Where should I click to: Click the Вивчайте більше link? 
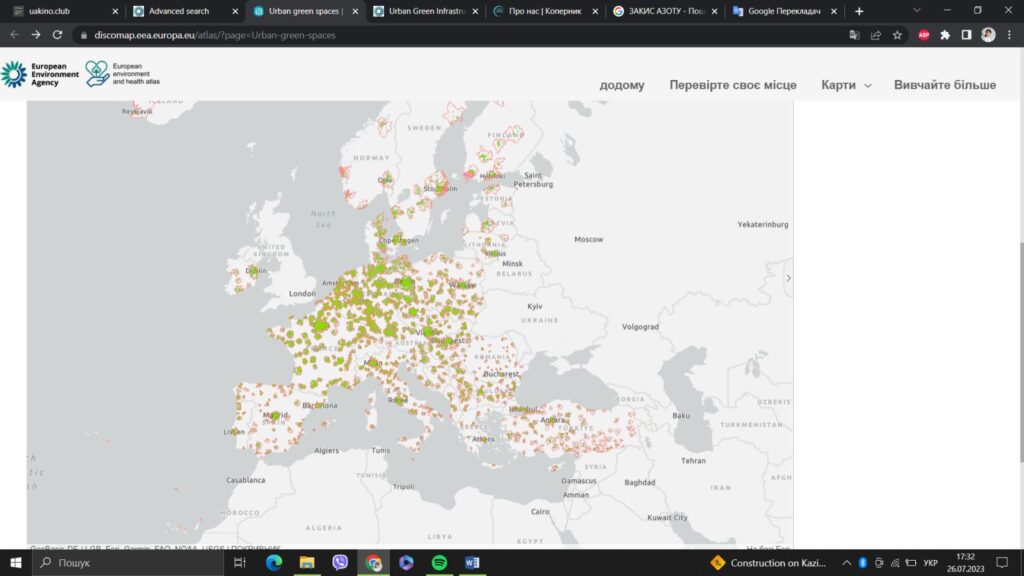(x=944, y=85)
